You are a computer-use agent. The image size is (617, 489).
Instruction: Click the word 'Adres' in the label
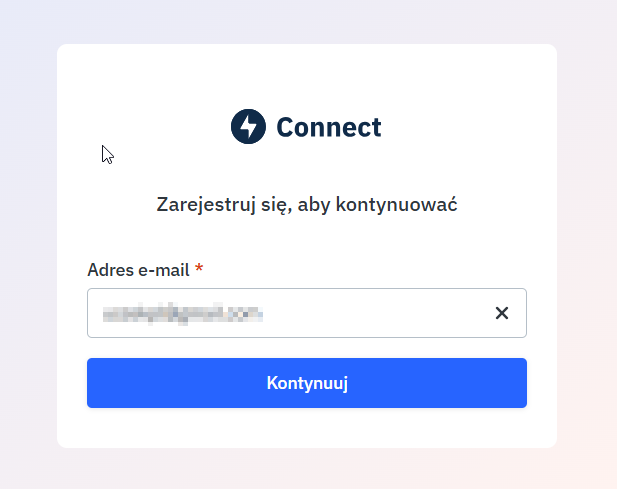pyautogui.click(x=109, y=270)
